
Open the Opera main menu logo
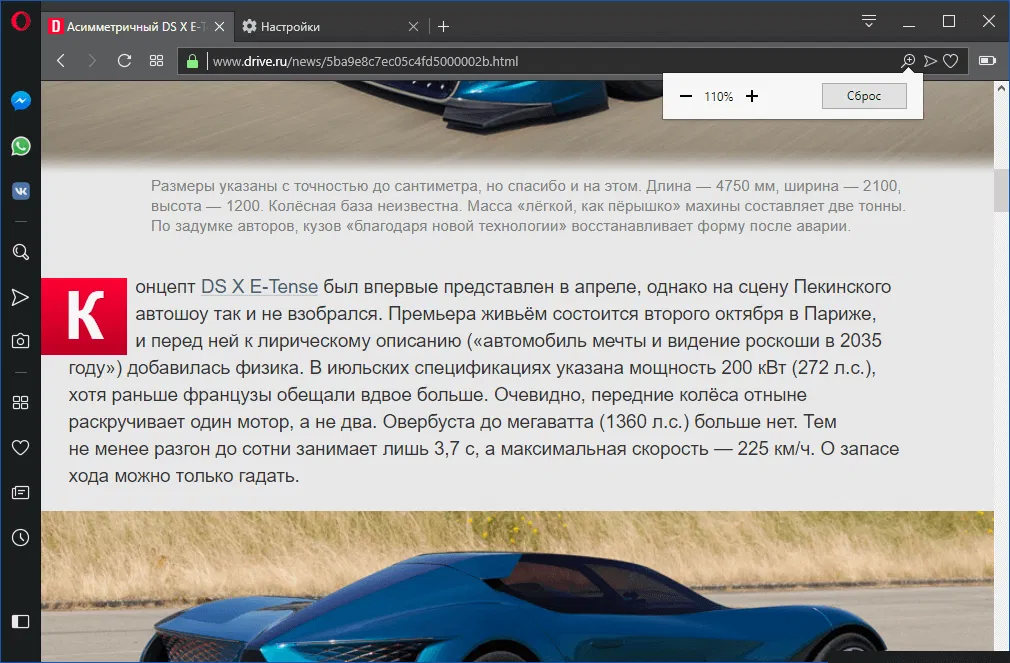point(21,21)
